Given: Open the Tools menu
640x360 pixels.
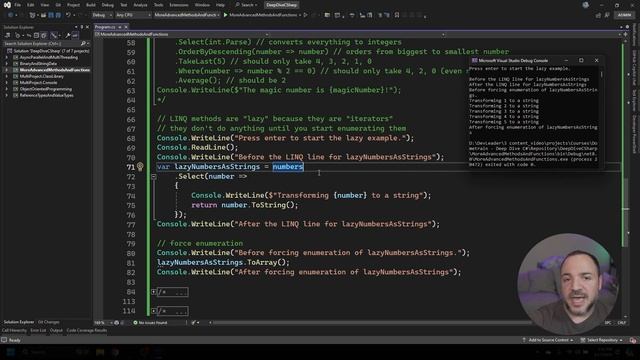Looking at the screenshot, I should [158, 5].
